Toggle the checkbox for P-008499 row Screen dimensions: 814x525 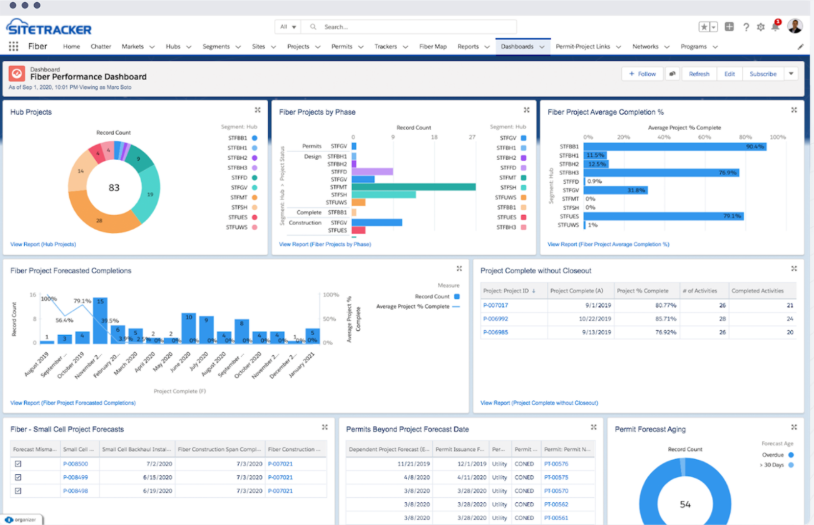[18, 477]
